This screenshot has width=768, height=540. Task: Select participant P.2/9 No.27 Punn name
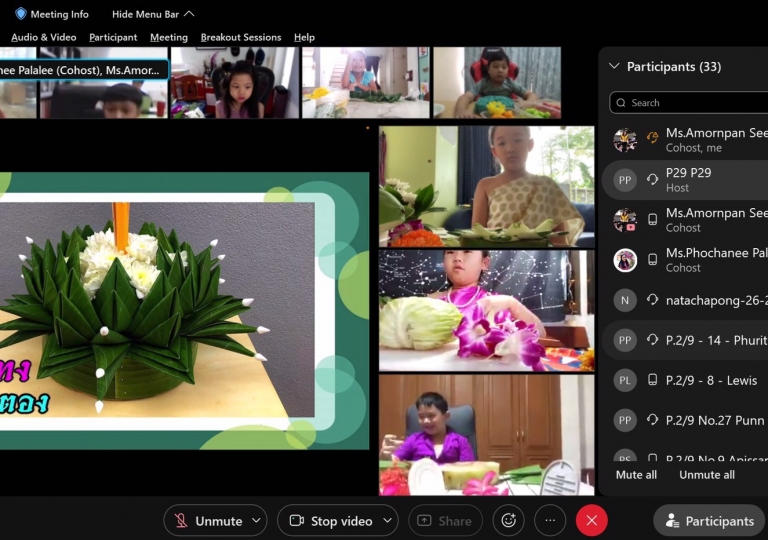(x=715, y=420)
